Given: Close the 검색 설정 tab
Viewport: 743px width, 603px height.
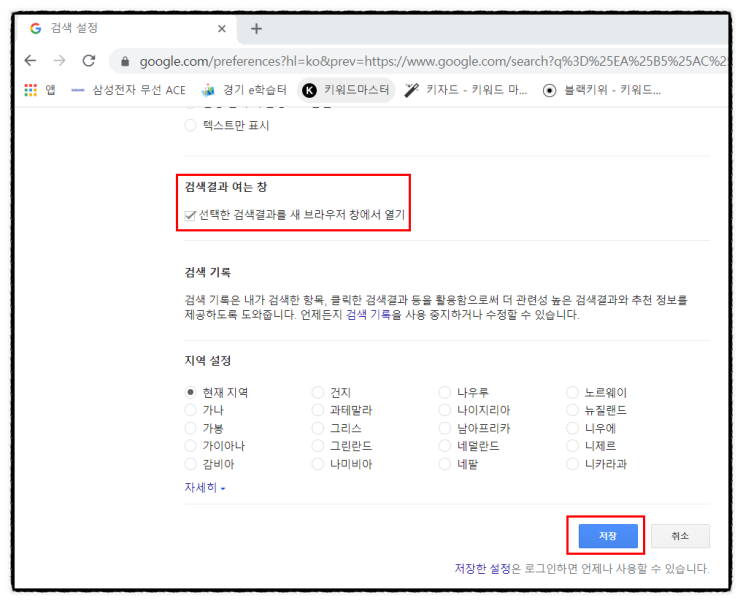Looking at the screenshot, I should [x=222, y=29].
